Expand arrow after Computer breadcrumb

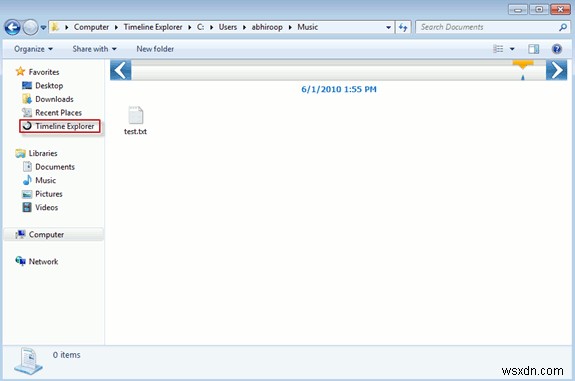116,27
